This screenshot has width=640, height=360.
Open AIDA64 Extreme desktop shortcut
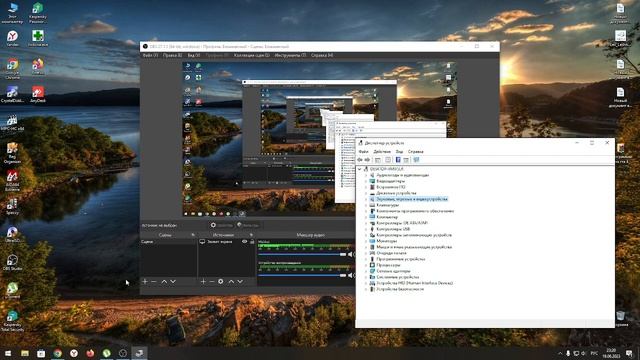[x=12, y=180]
